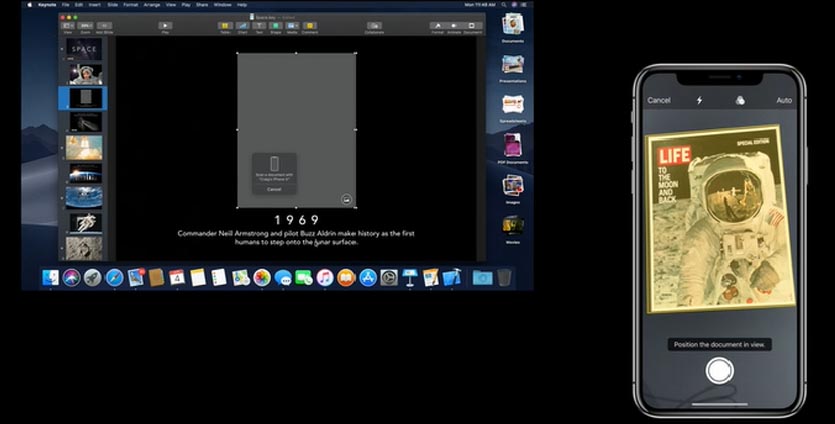Open the Media dropdown in the toolbar

point(292,26)
